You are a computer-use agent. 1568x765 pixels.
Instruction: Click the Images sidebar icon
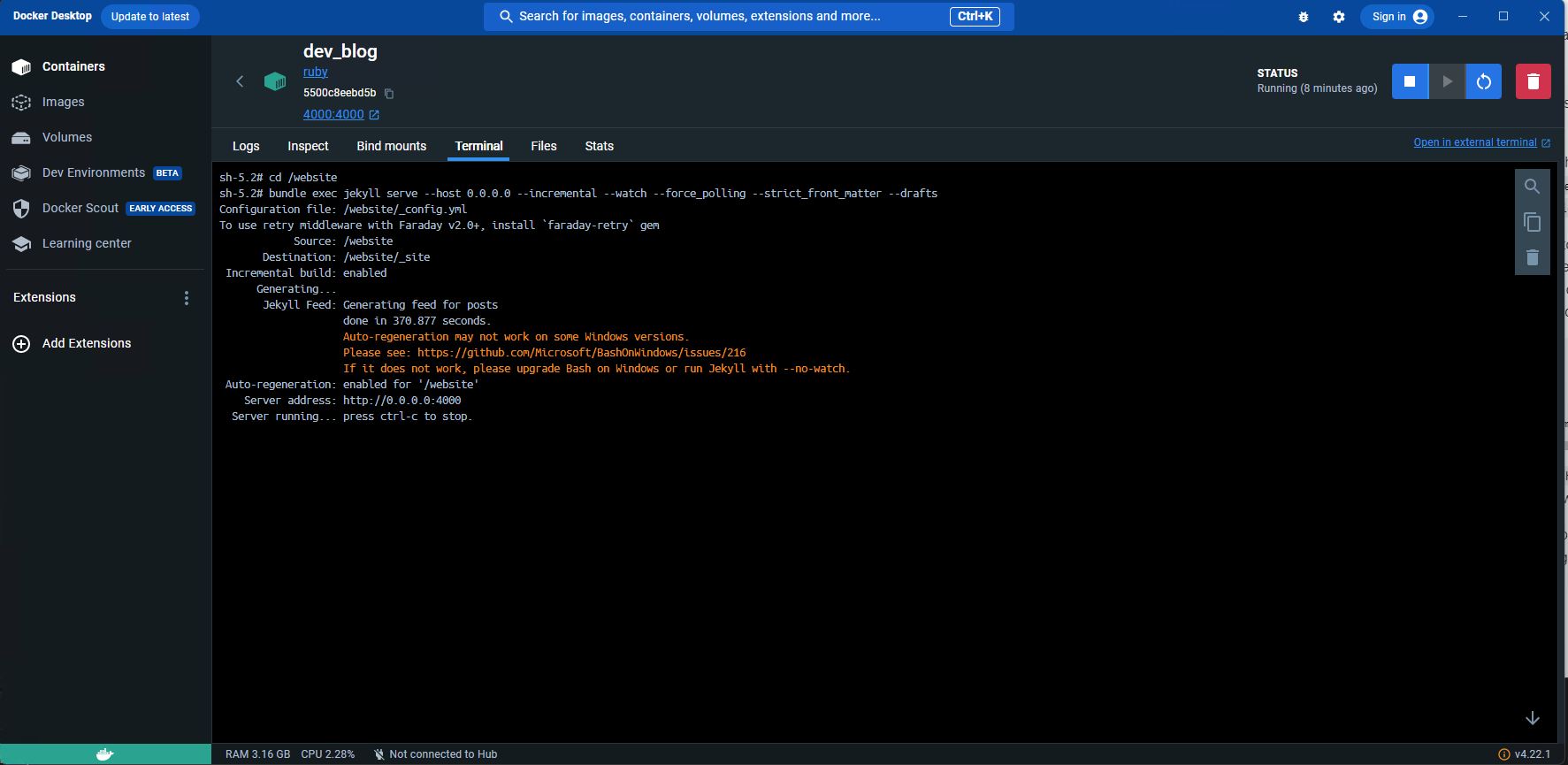pyautogui.click(x=22, y=102)
